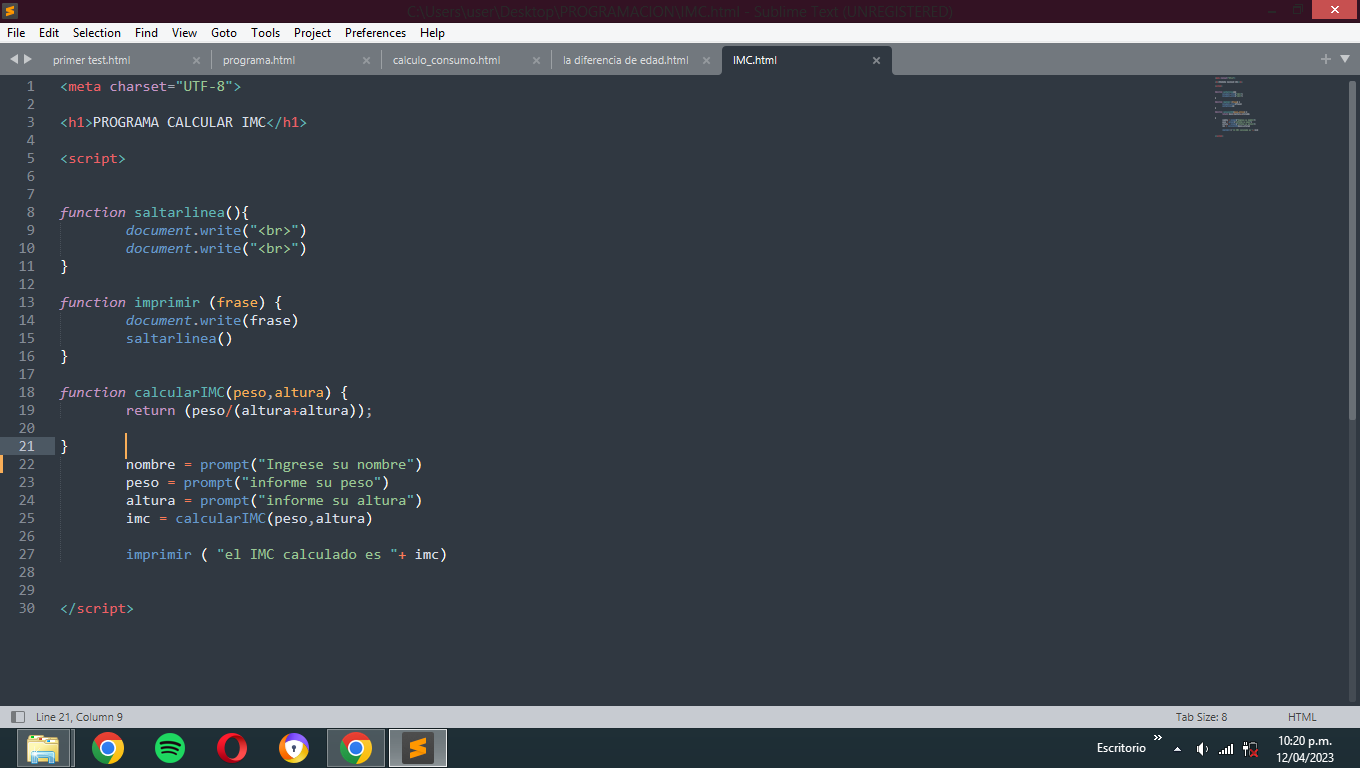Change the HTML syntax selector
The image size is (1360, 768).
pos(1302,717)
